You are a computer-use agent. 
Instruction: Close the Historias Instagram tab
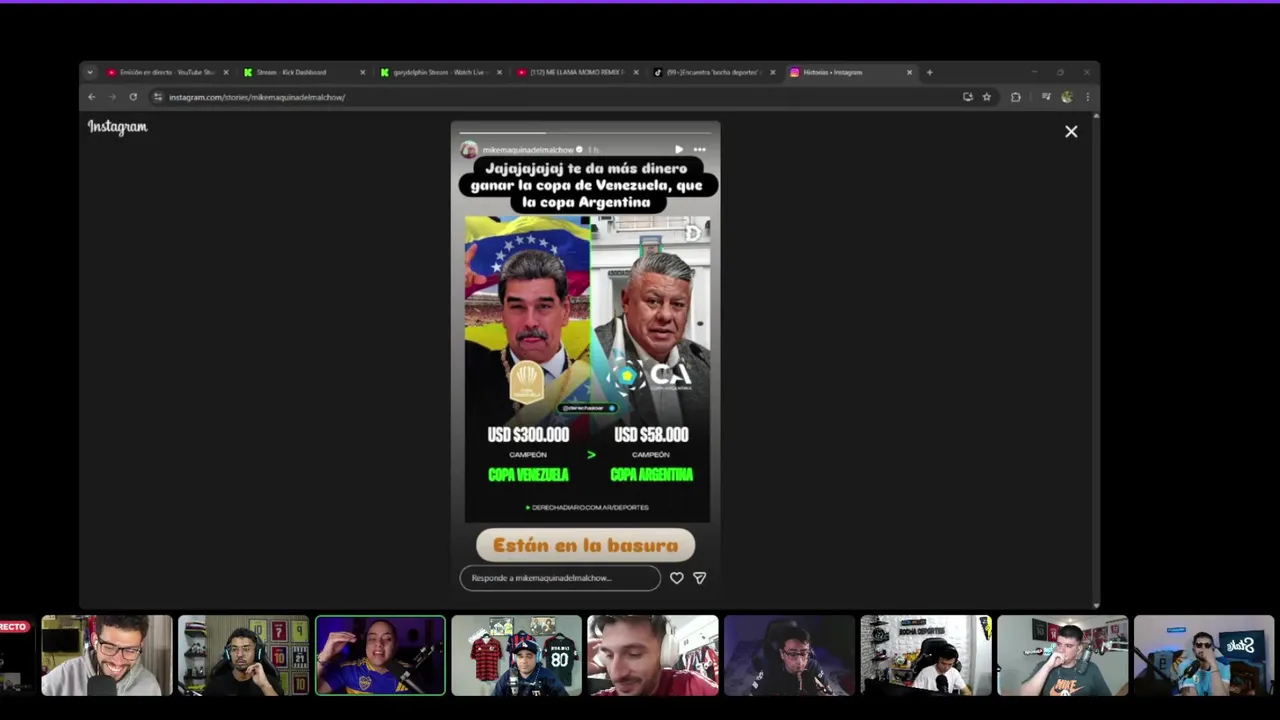pos(909,72)
